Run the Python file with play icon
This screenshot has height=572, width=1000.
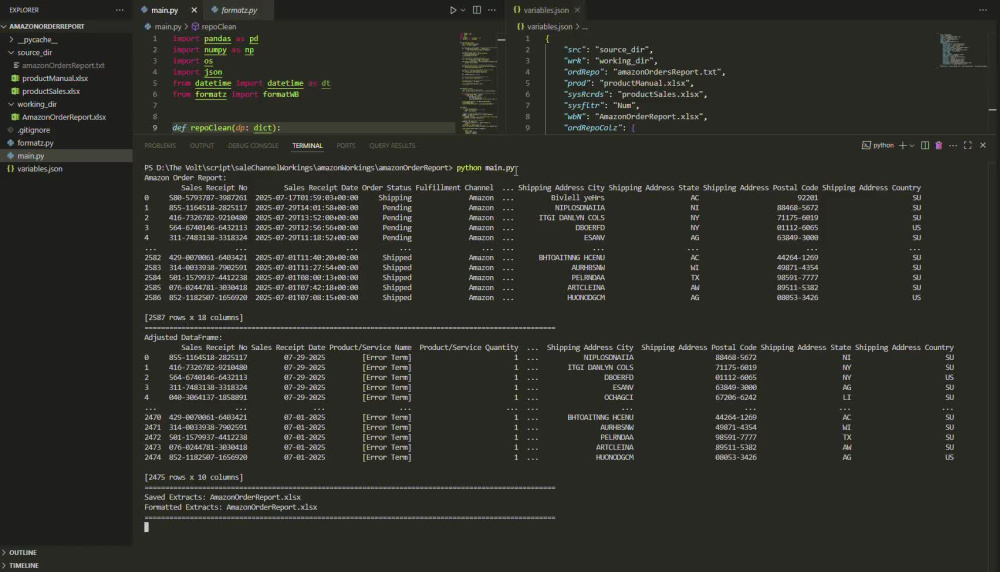(452, 10)
